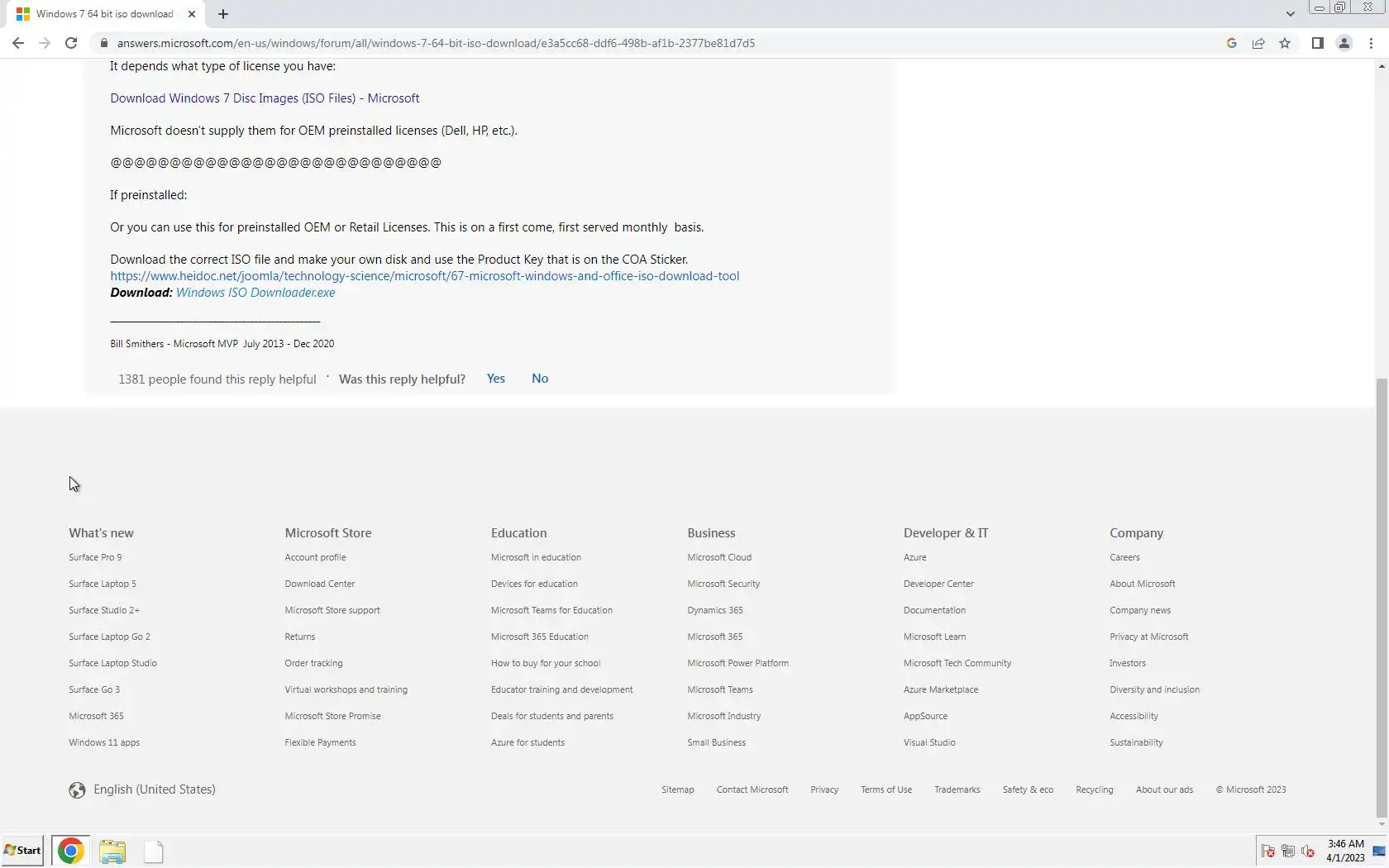Open a new browser tab
Image resolution: width=1389 pixels, height=868 pixels.
(223, 14)
